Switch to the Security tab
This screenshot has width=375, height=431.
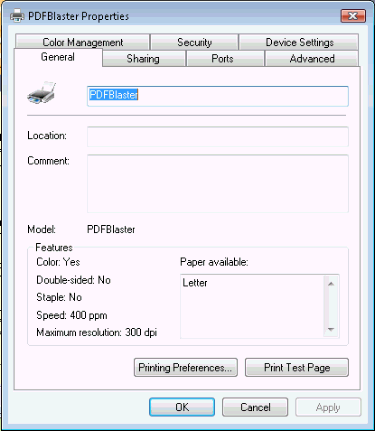point(194,42)
